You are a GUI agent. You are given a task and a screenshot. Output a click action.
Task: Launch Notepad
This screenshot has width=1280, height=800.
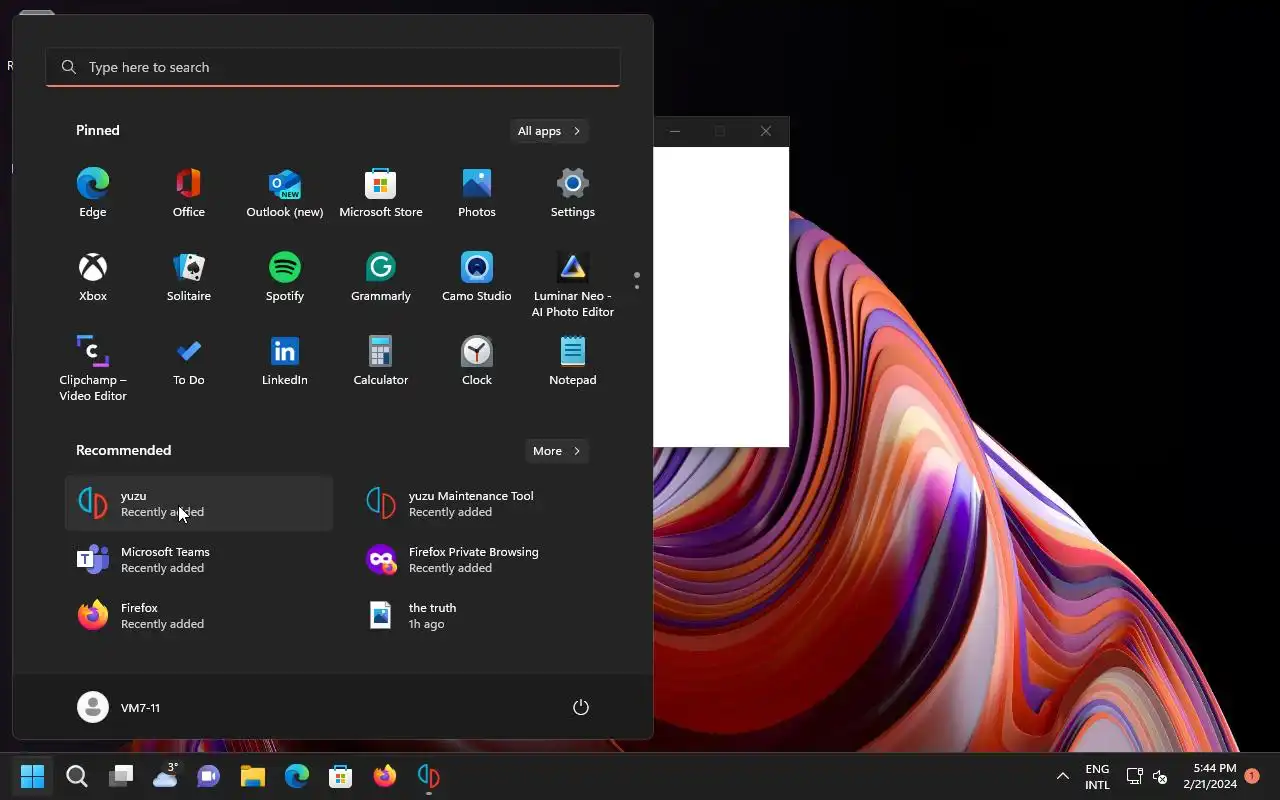point(573,361)
